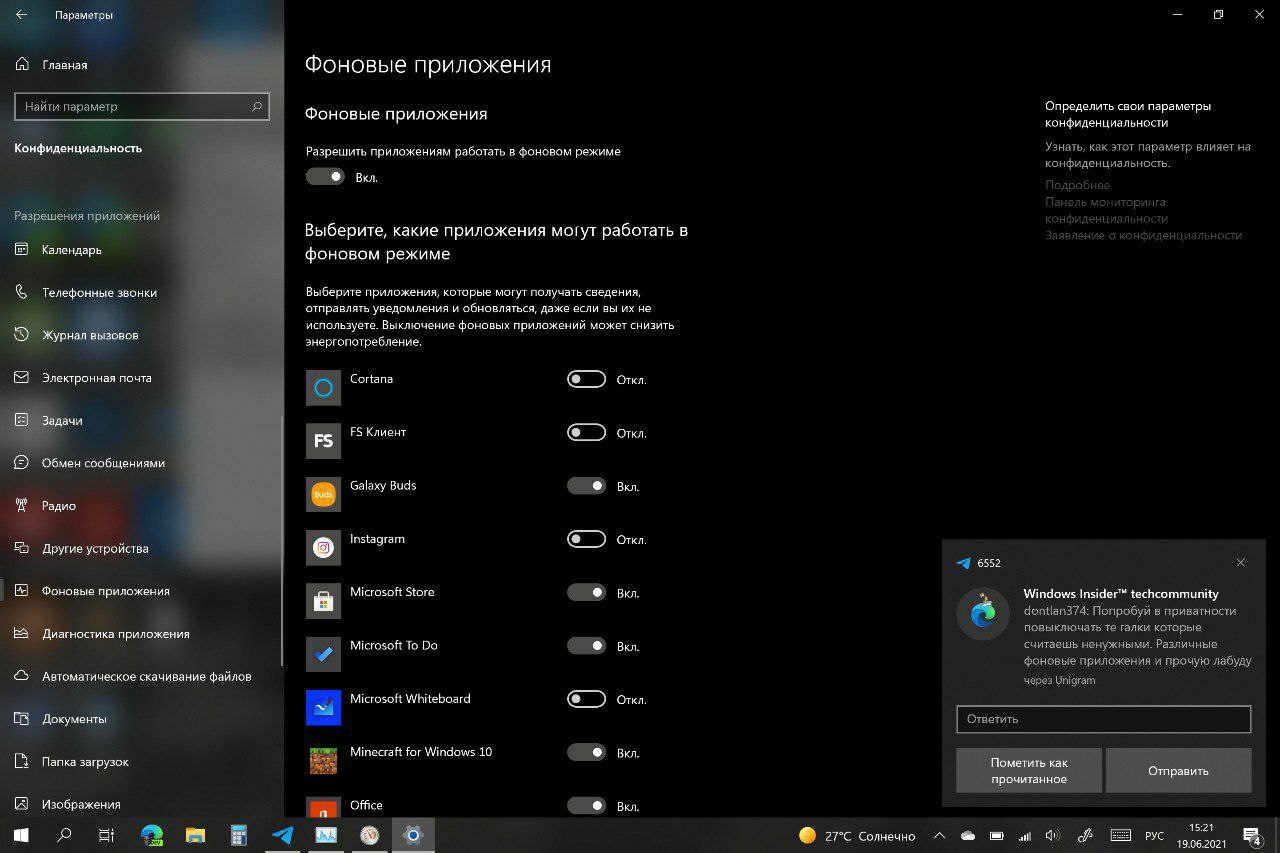Open the Подробнее link

pos(1077,185)
